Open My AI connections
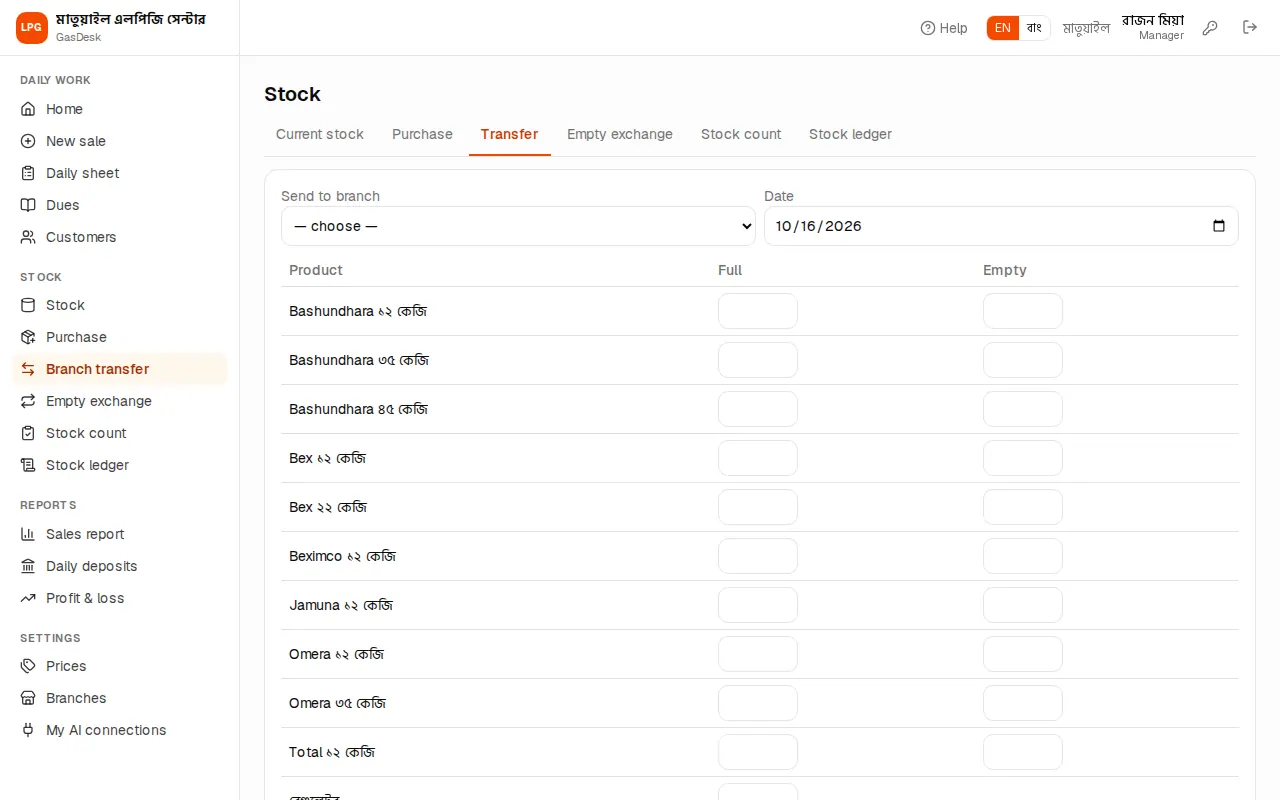 click(120, 730)
